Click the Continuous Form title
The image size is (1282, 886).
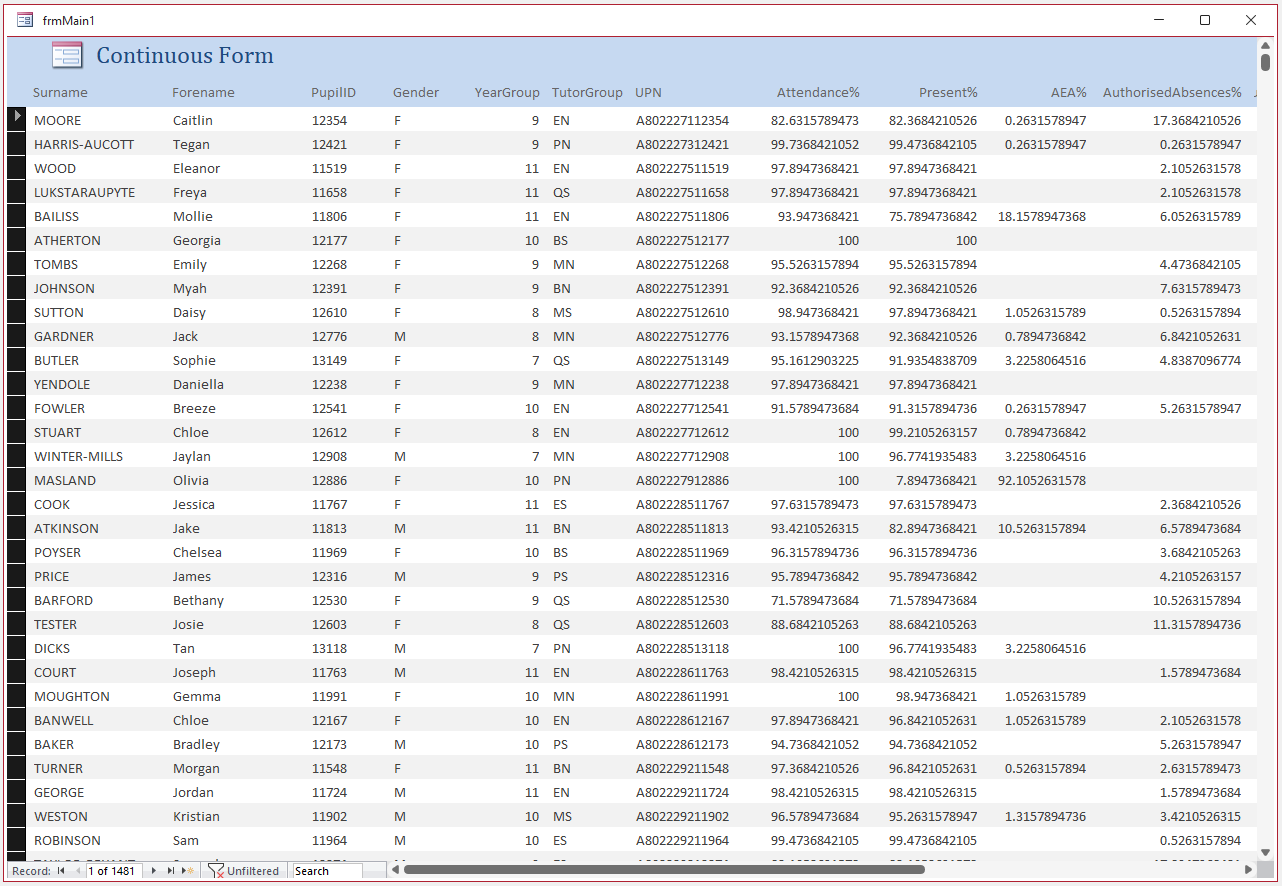[x=185, y=55]
